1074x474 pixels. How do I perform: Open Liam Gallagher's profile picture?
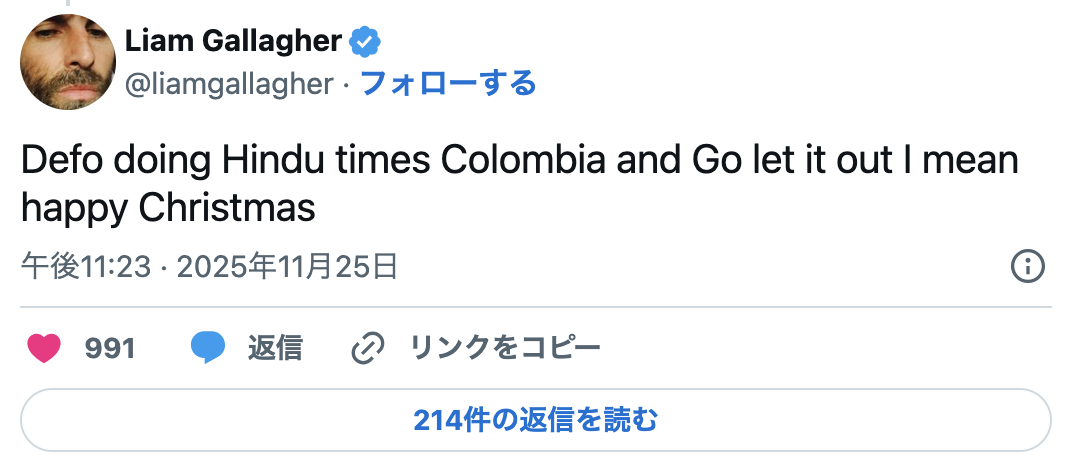pyautogui.click(x=68, y=62)
